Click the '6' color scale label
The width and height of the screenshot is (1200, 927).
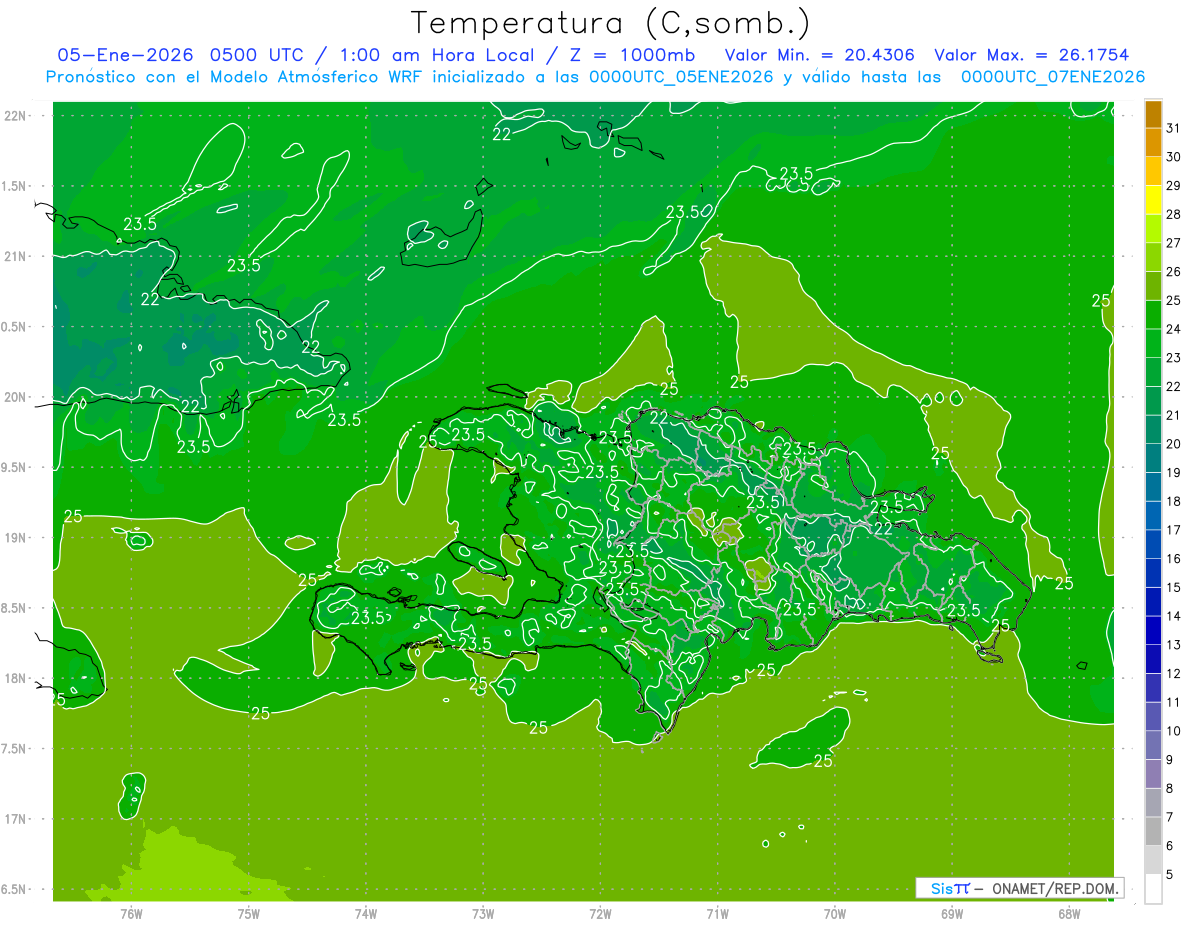point(1170,846)
